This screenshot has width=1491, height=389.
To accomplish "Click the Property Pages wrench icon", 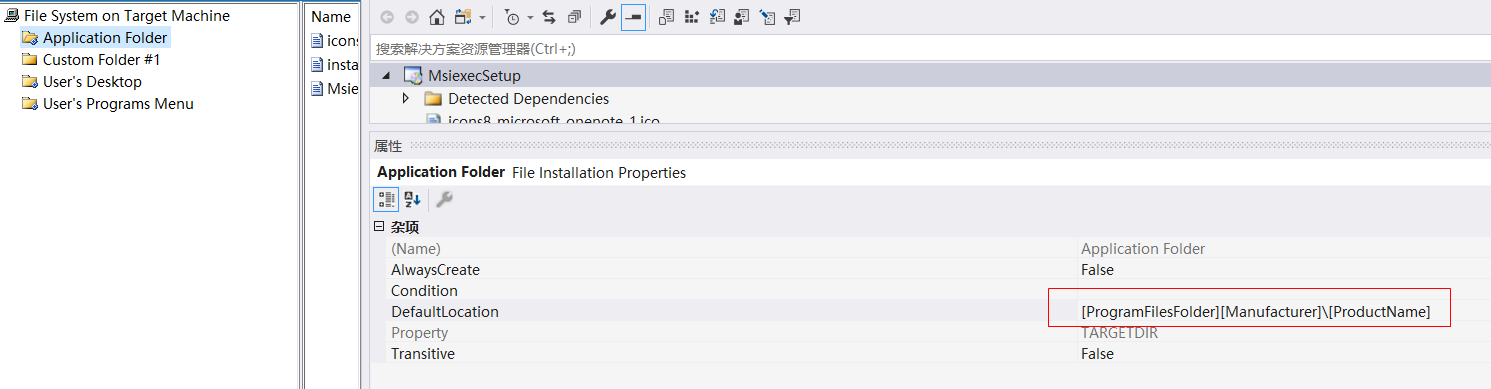I will [444, 199].
